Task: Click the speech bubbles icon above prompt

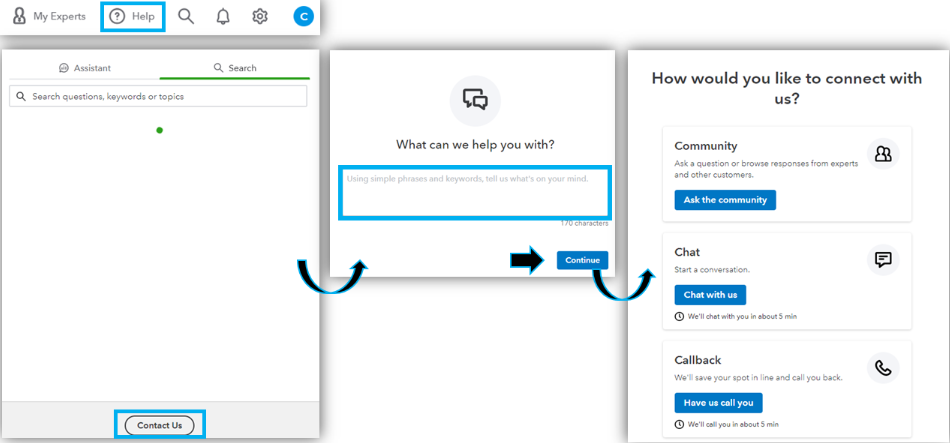Action: pos(475,100)
